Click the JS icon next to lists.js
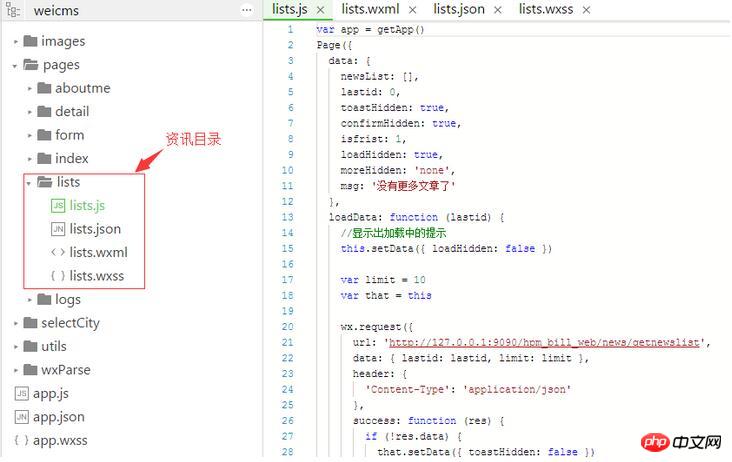732x462 pixels. pyautogui.click(x=58, y=206)
